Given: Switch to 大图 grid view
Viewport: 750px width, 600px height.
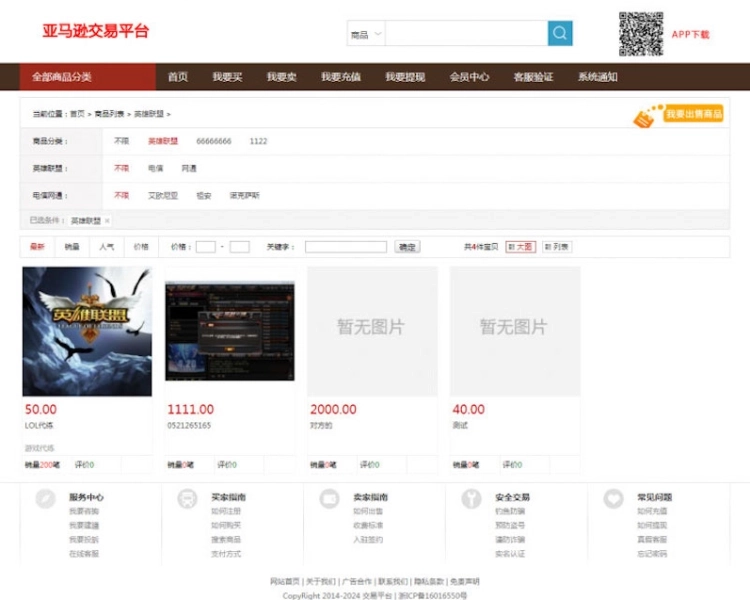Looking at the screenshot, I should (520, 247).
